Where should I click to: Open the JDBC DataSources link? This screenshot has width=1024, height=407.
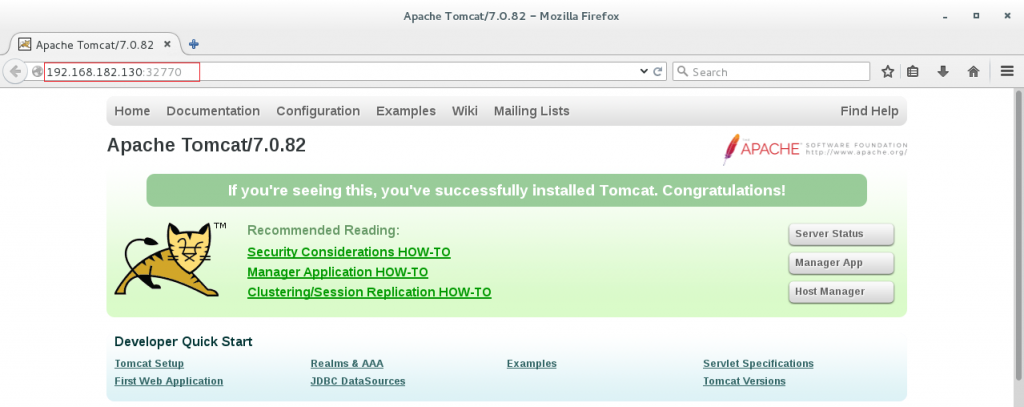[x=358, y=381]
